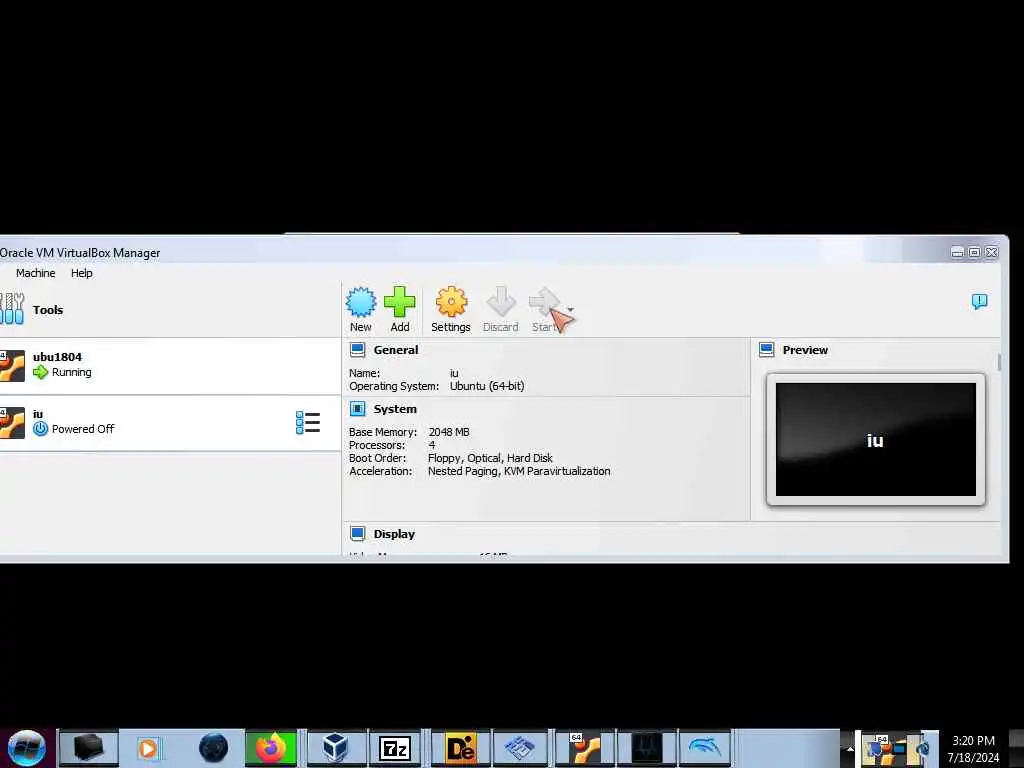Open the Help menu
The width and height of the screenshot is (1024, 768).
[x=82, y=273]
